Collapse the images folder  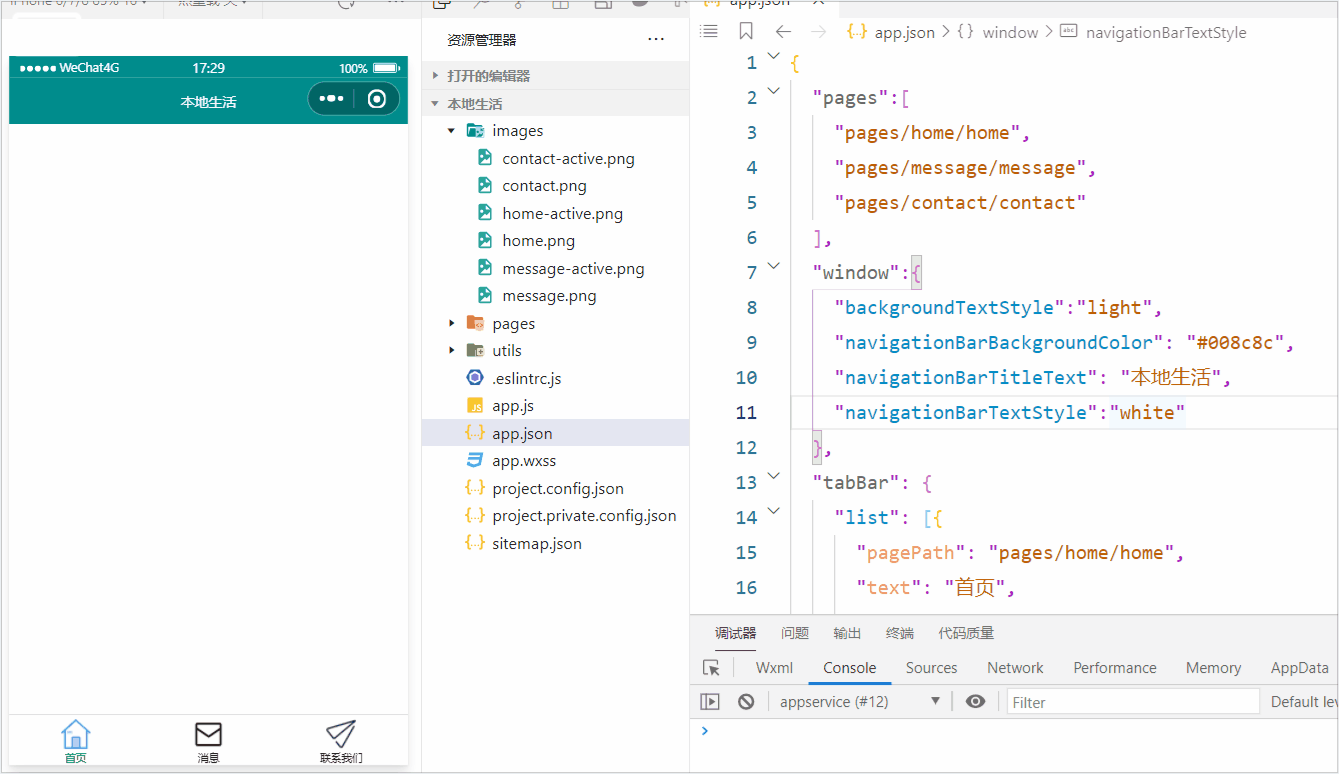tap(452, 131)
